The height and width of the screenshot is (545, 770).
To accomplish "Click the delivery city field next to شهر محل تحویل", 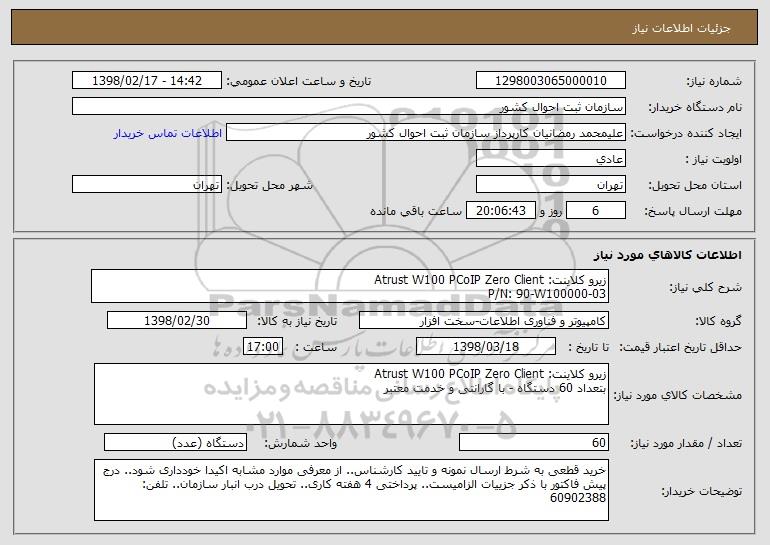I will click(147, 185).
